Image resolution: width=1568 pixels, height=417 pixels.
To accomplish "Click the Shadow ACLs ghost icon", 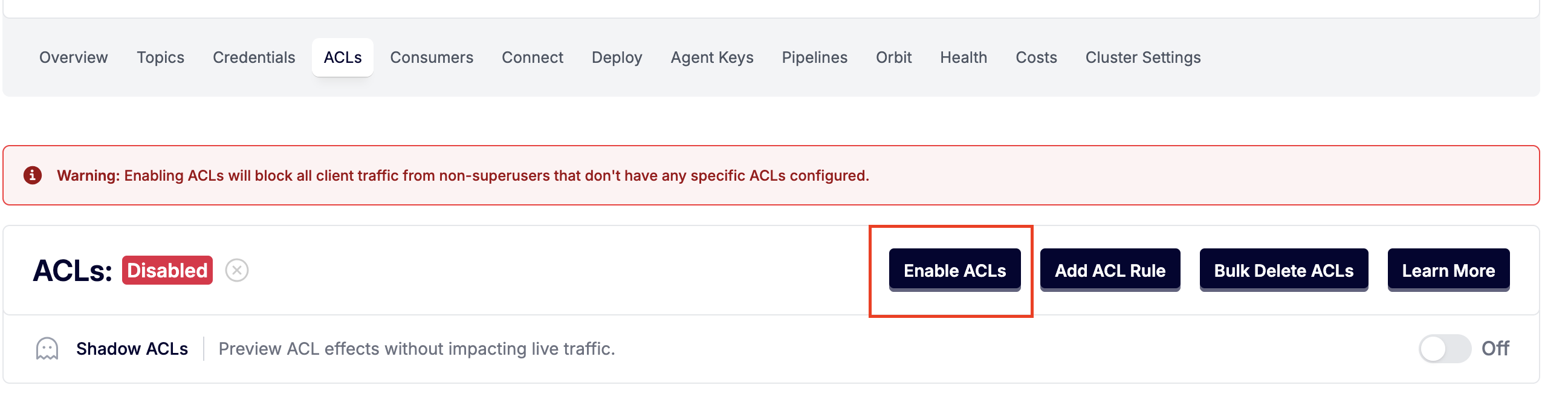I will [x=47, y=349].
